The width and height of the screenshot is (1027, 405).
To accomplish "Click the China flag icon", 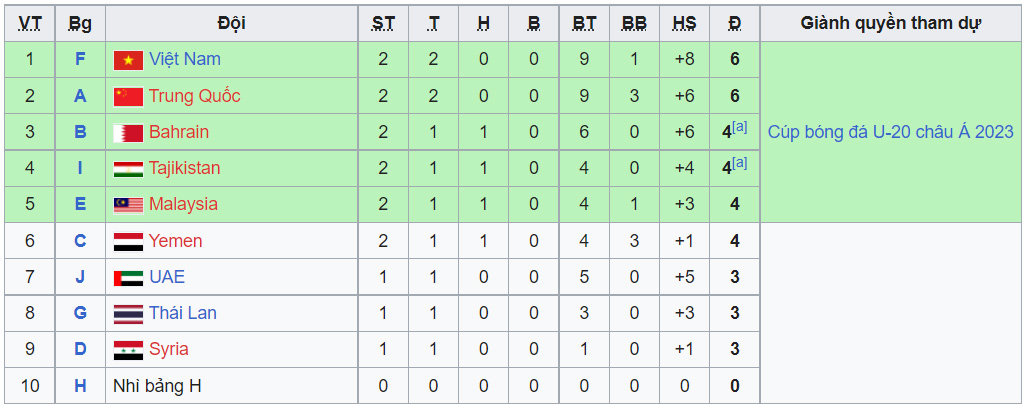I will pyautogui.click(x=128, y=96).
